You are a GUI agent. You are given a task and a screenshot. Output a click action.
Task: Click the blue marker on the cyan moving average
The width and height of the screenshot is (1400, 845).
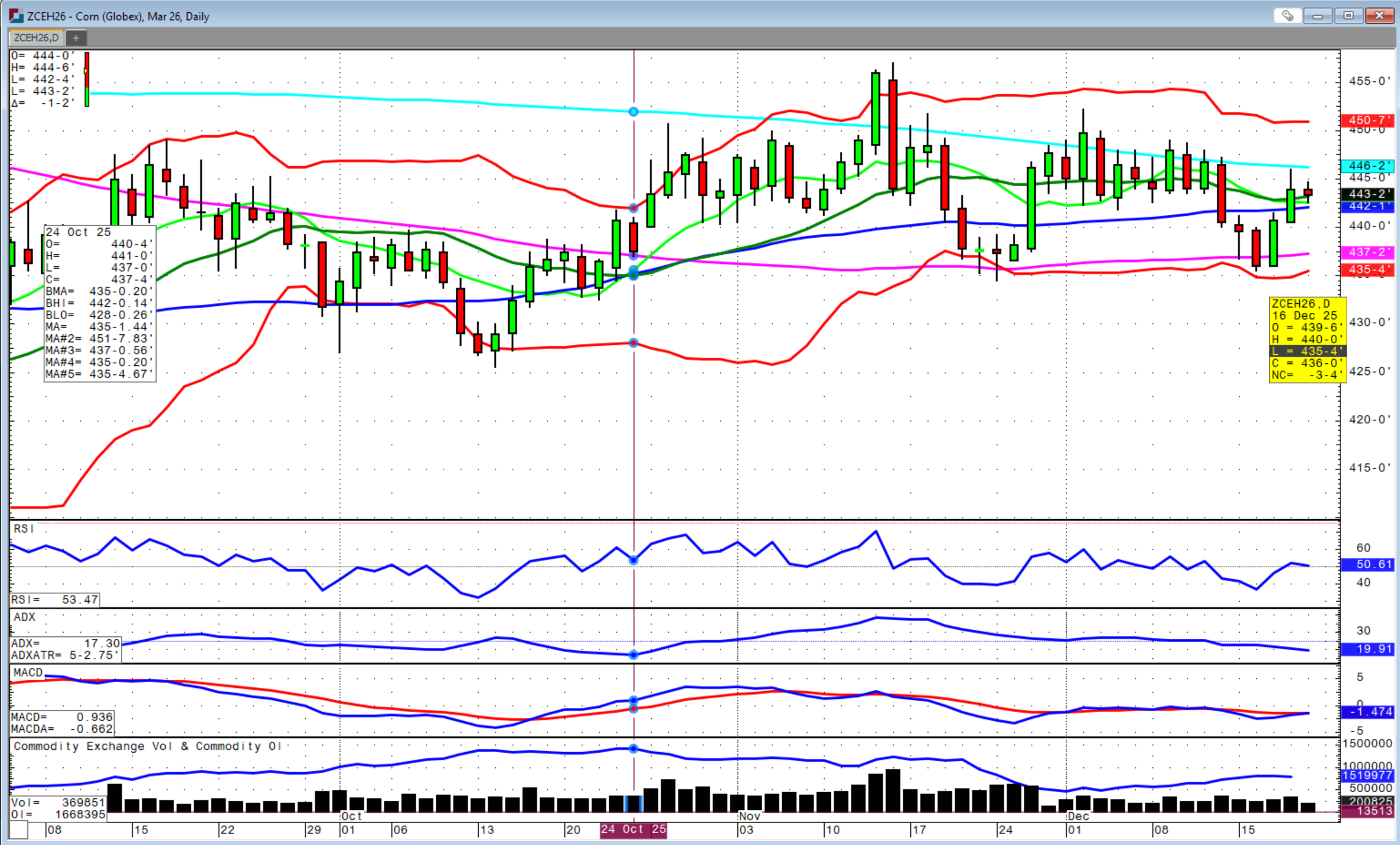633,112
